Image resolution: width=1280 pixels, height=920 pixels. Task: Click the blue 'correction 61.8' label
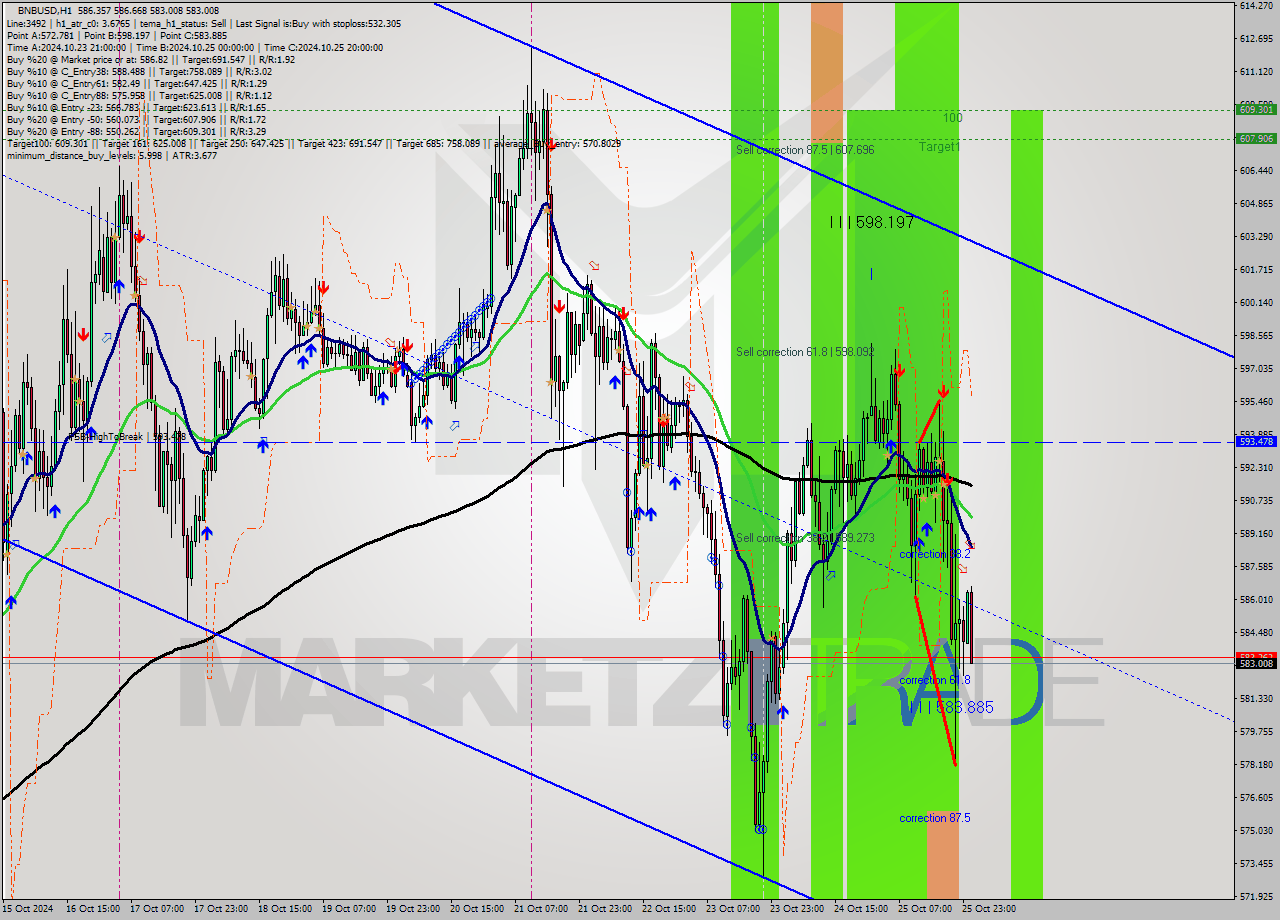coord(934,680)
